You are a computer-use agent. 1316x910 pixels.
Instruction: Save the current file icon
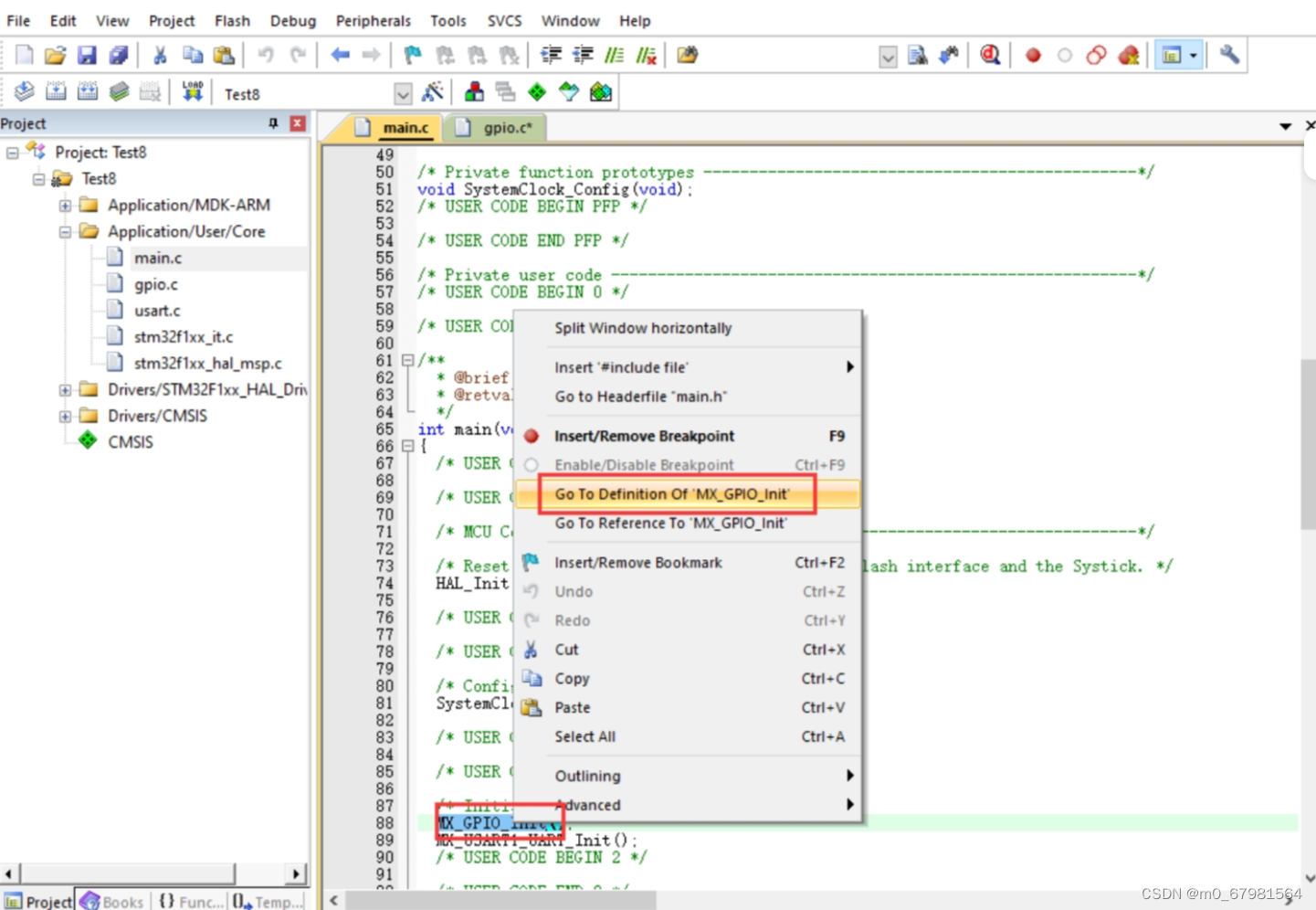tap(87, 55)
